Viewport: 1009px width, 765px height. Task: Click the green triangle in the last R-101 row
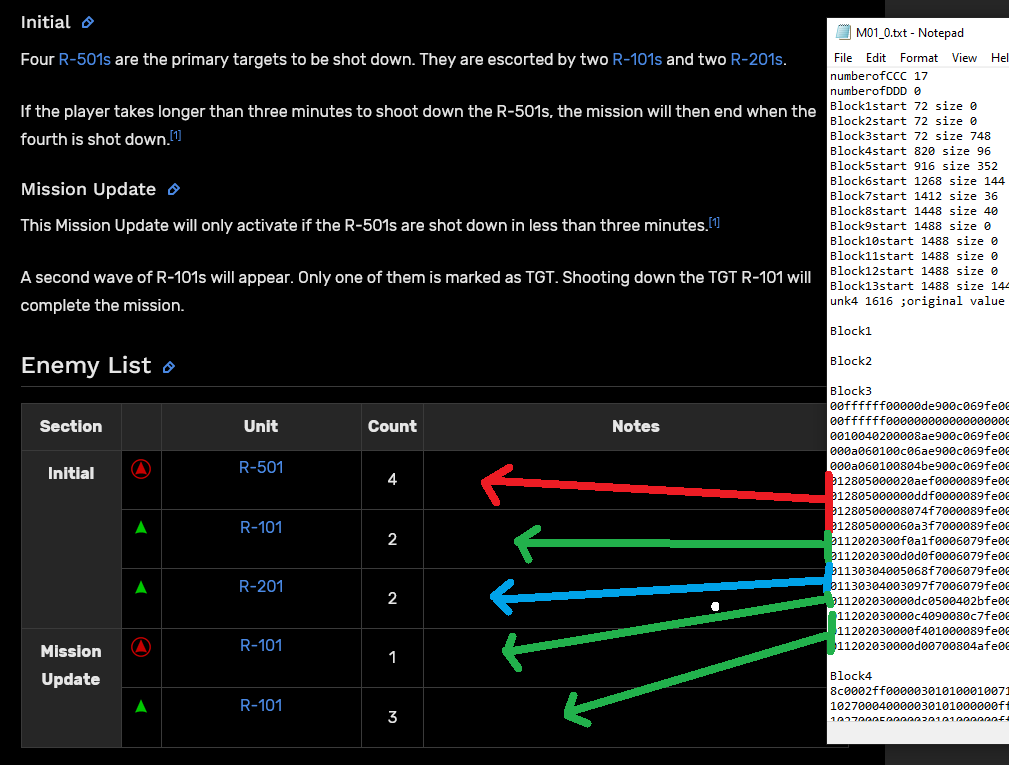[x=141, y=706]
